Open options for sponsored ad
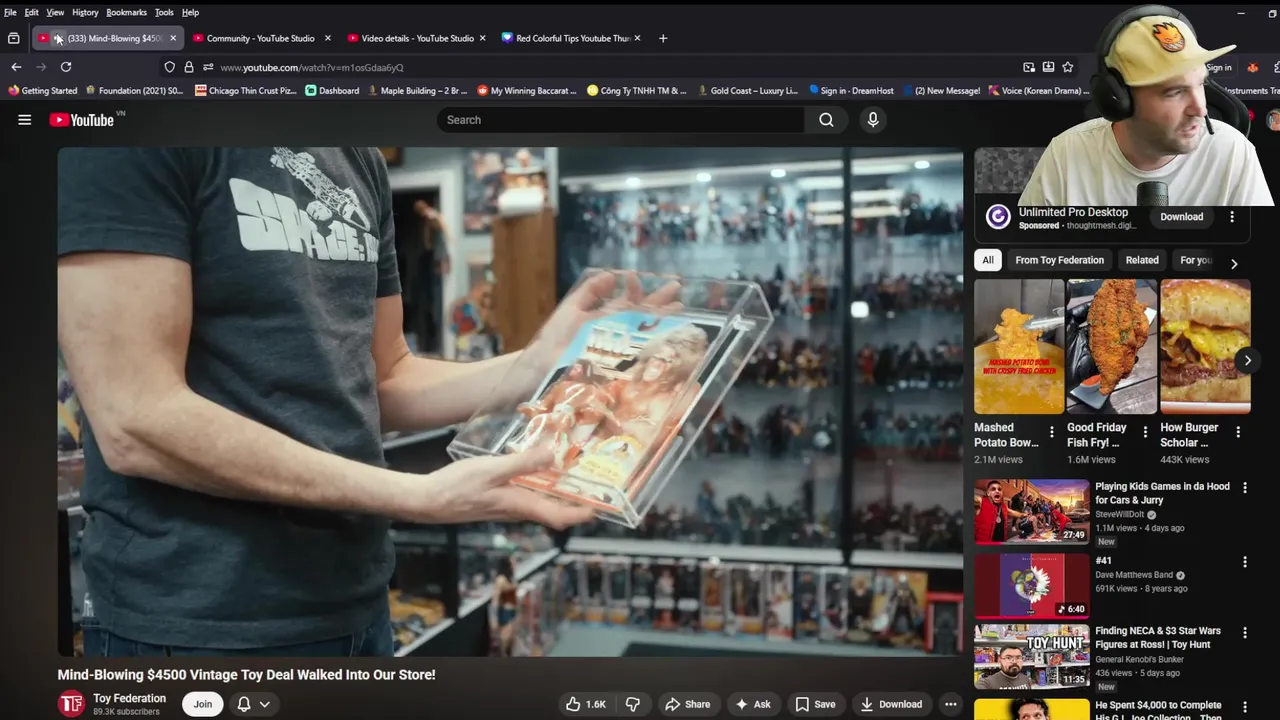Screen dimensions: 1280x720 click(1232, 217)
